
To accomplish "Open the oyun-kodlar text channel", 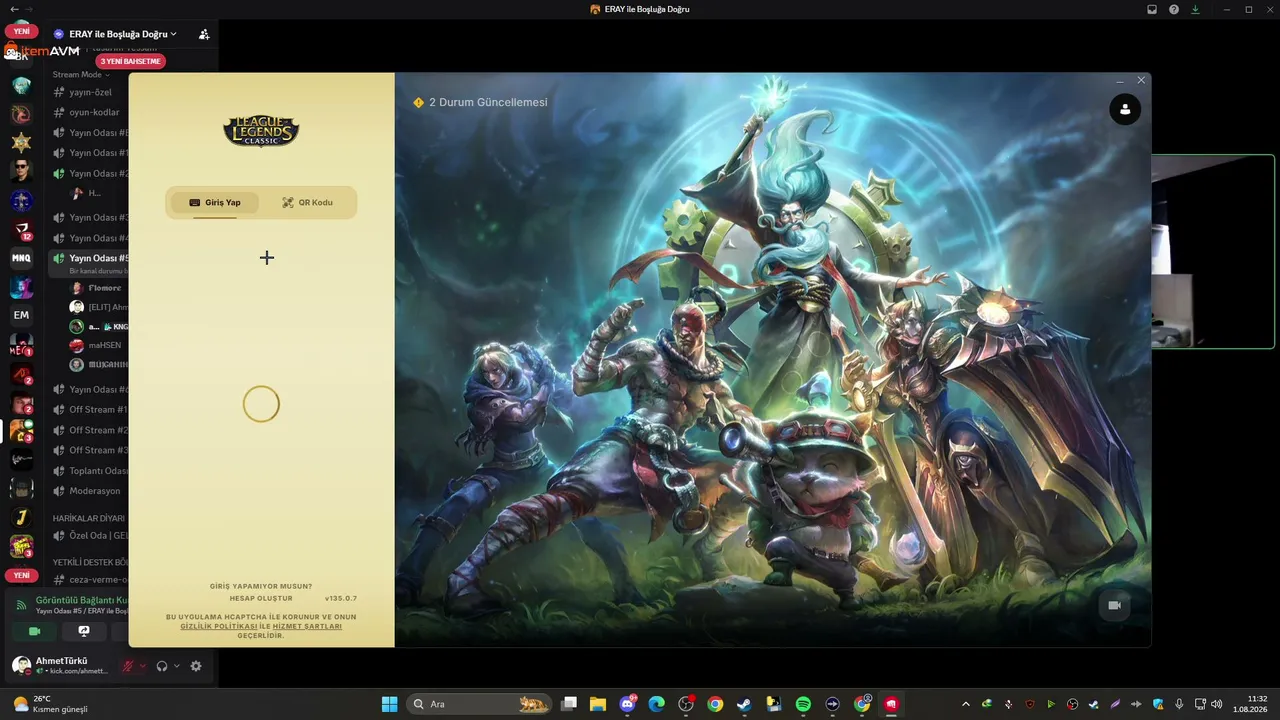I will click(90, 112).
